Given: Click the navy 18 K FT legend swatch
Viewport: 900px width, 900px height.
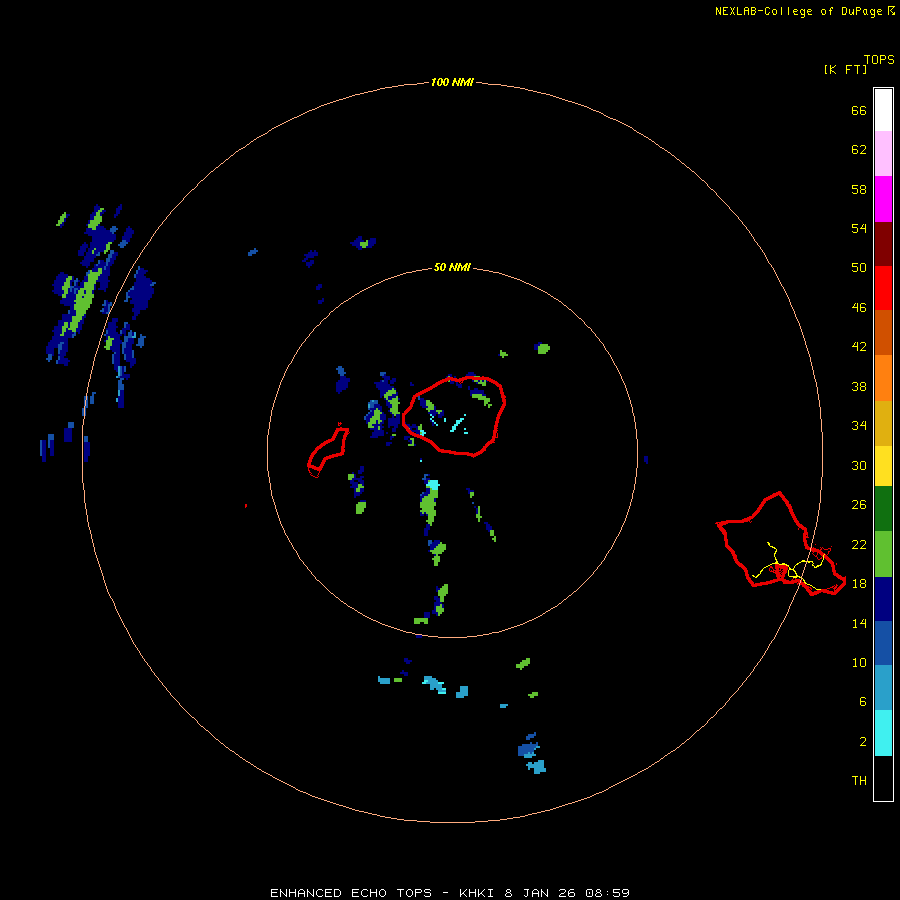Looking at the screenshot, I should click(x=883, y=599).
